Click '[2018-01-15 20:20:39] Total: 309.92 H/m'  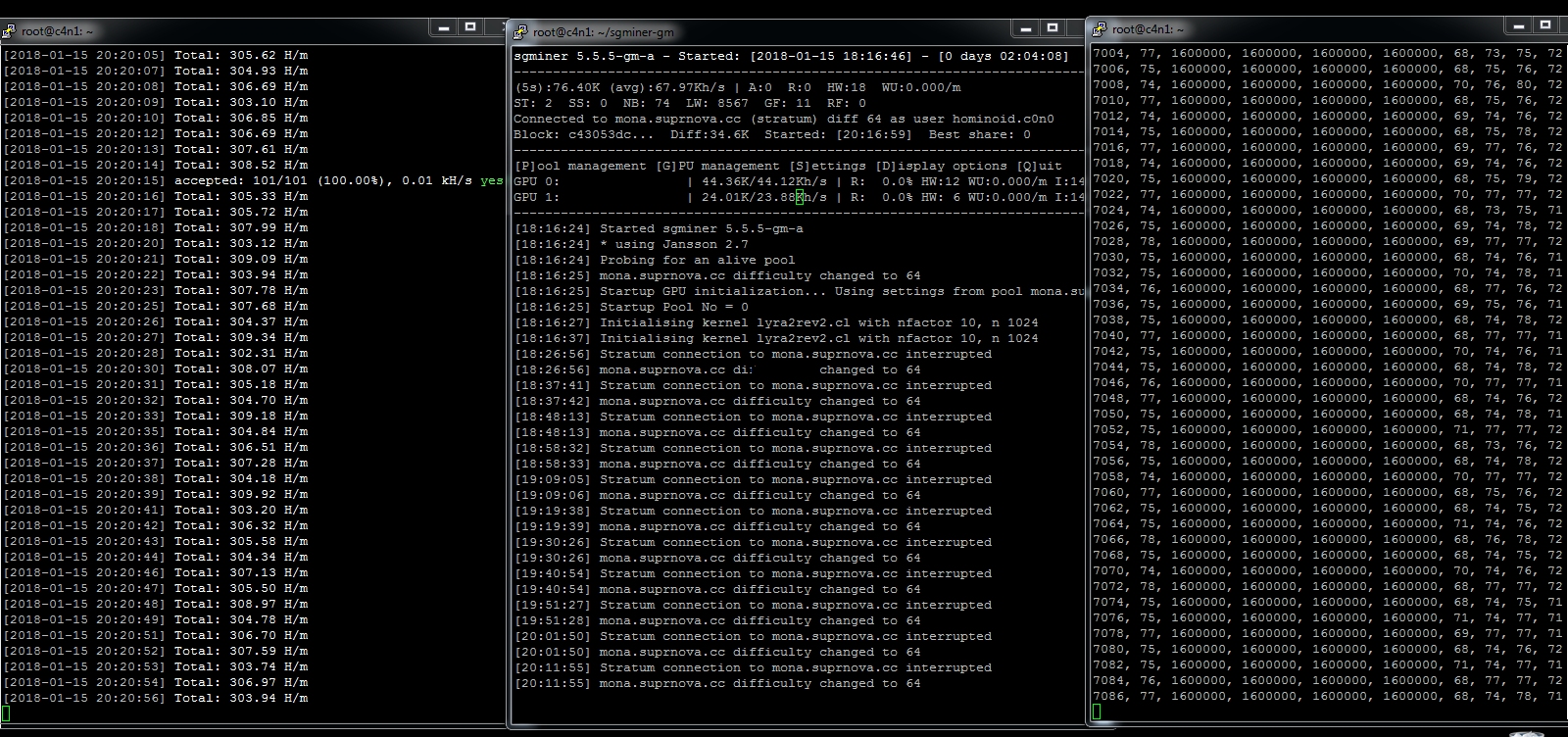pos(155,494)
